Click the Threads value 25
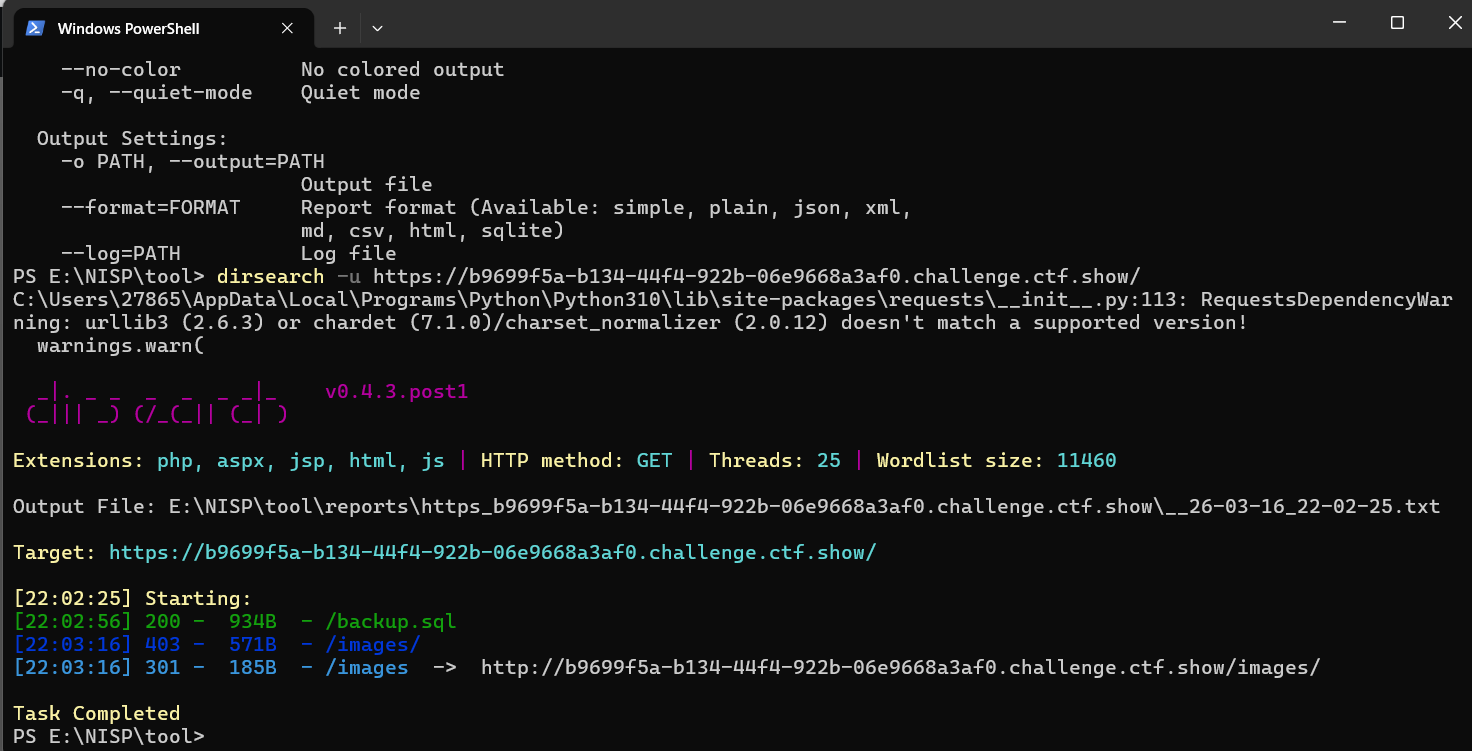Viewport: 1472px width, 751px height. pyautogui.click(x=828, y=460)
